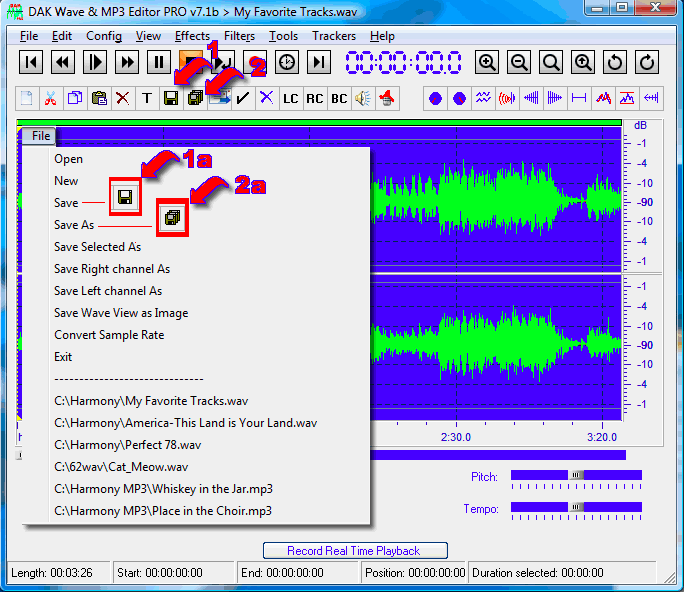
Task: Cut selection with the scissors icon
Action: [51, 98]
